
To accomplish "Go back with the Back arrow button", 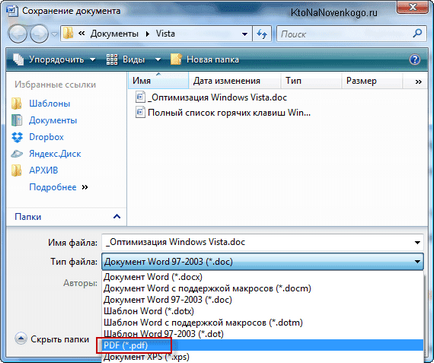I will [17, 34].
